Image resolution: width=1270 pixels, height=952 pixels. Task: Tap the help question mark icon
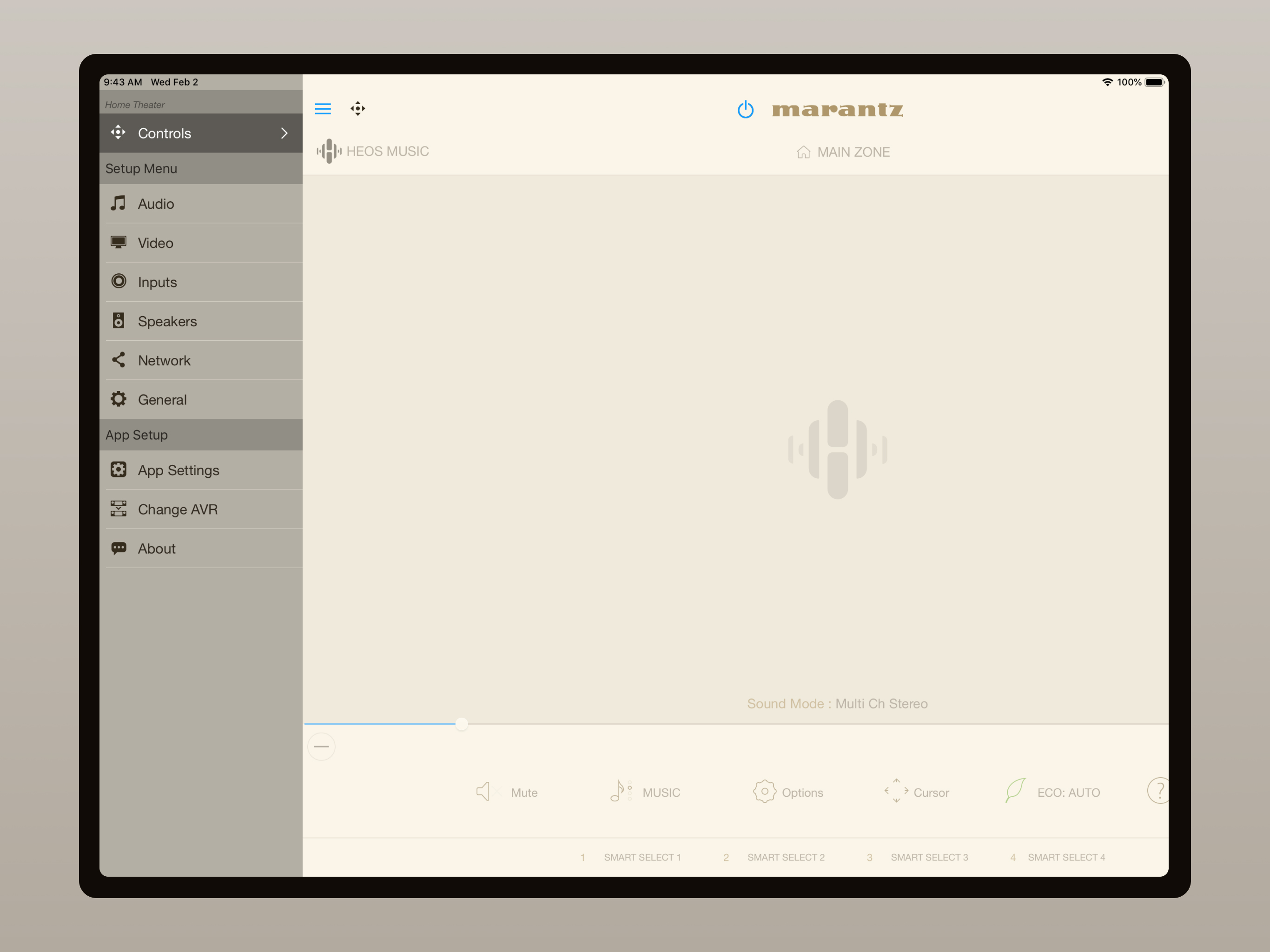1158,791
